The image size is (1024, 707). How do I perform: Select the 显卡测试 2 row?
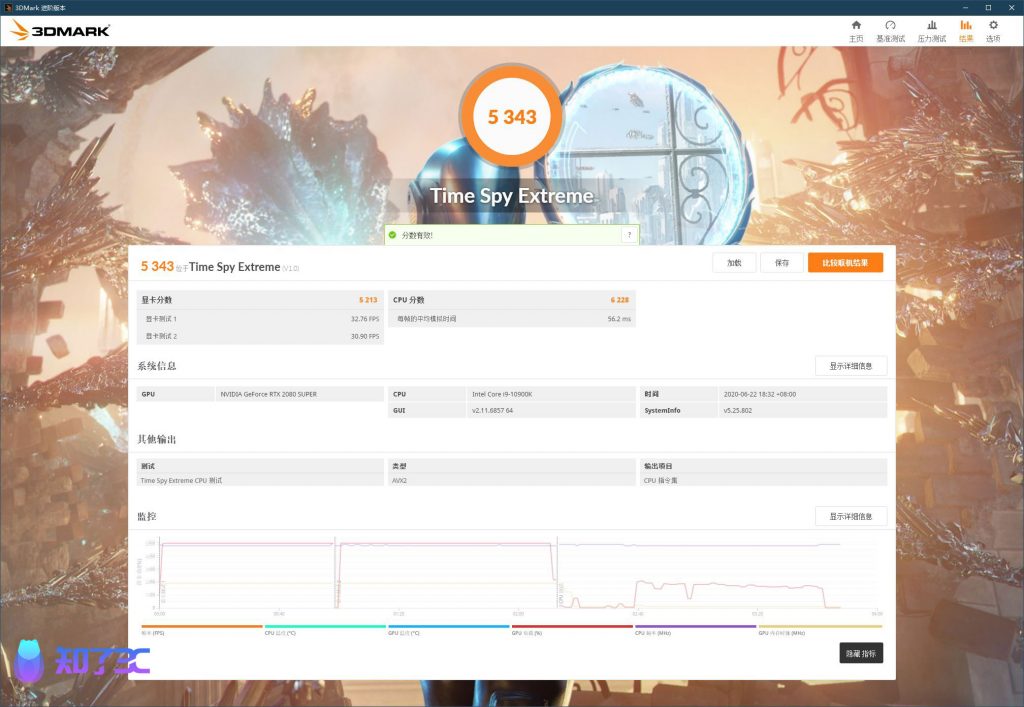(x=260, y=336)
